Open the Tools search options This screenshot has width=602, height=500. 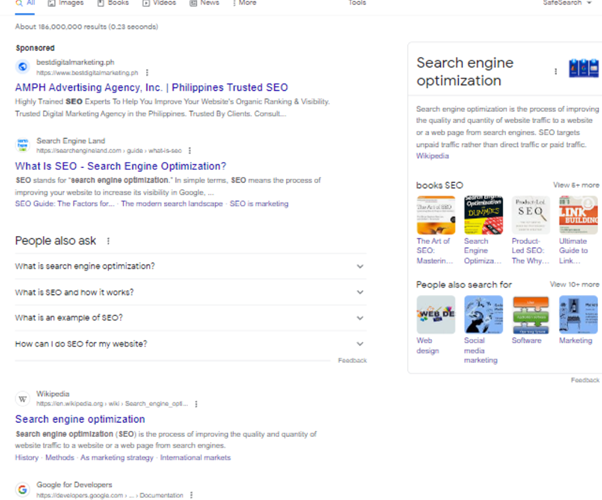(357, 3)
